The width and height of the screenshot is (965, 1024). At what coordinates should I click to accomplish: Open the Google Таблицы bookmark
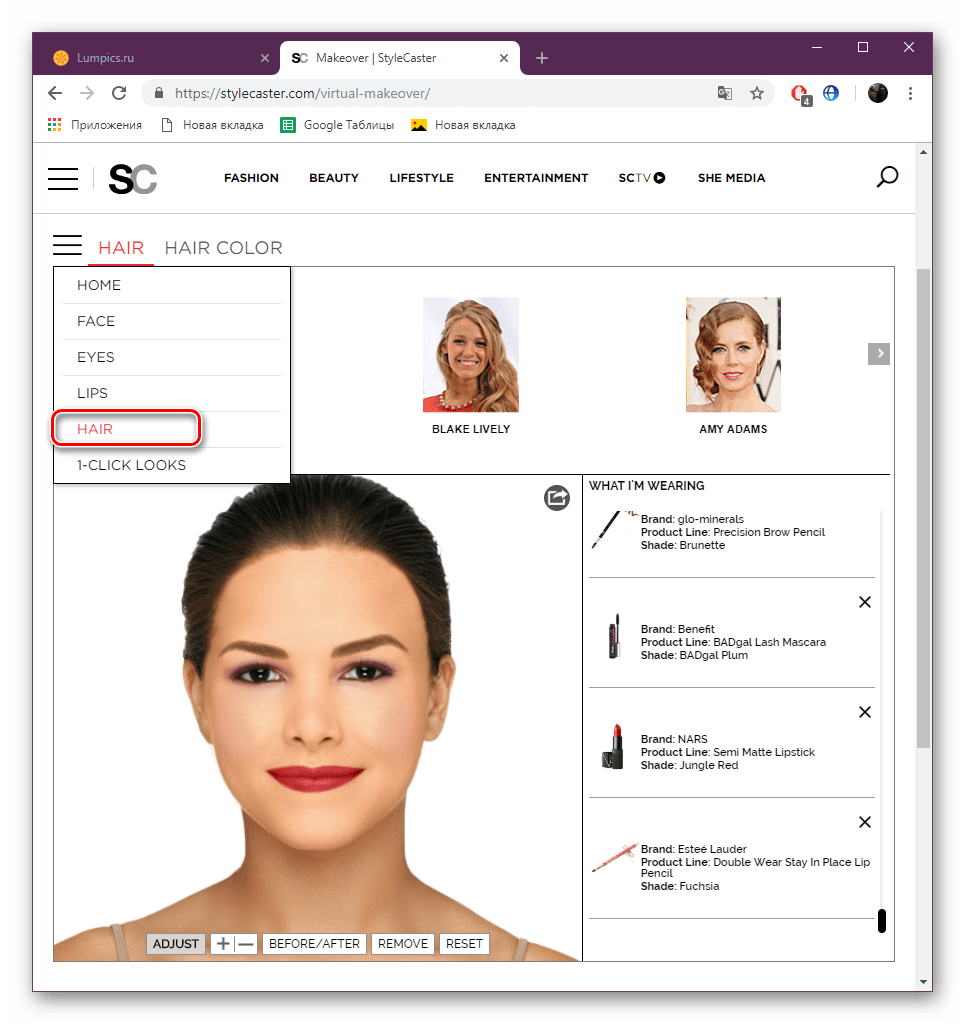(x=337, y=125)
